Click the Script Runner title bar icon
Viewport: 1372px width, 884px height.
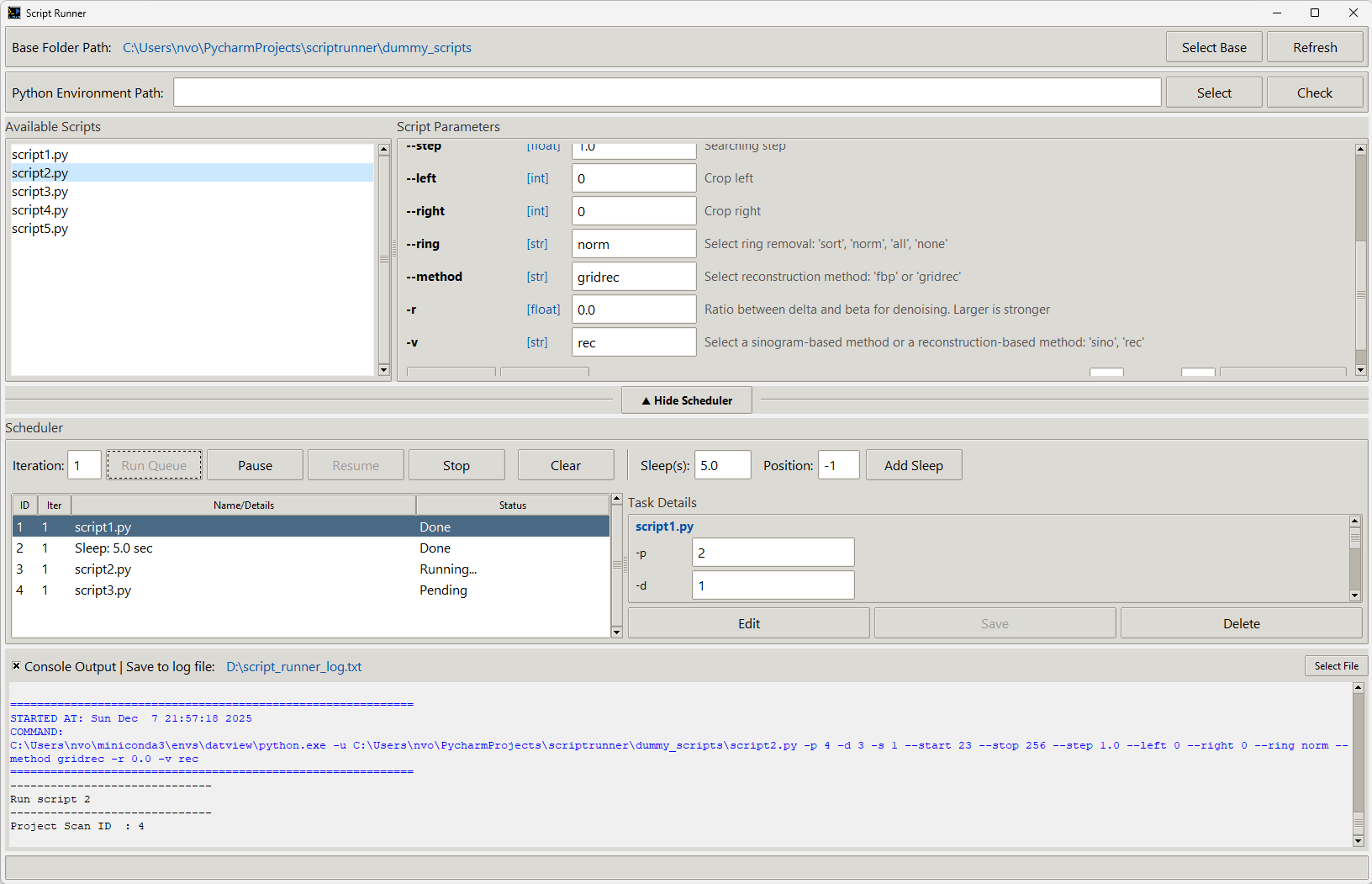point(13,13)
